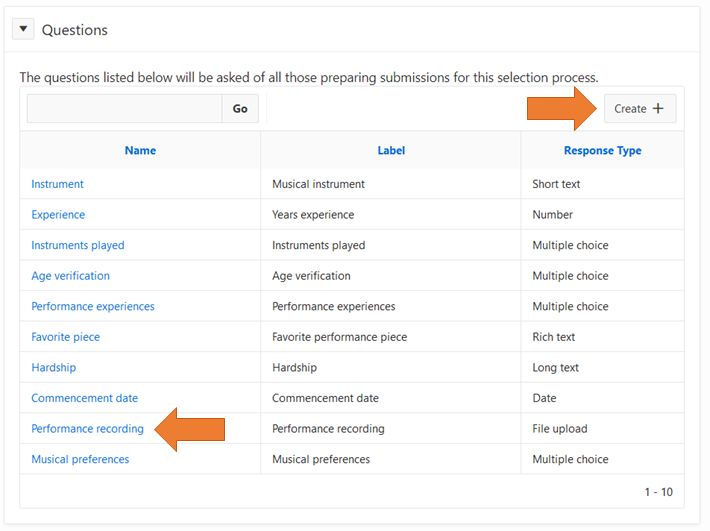Open the Musical preferences question

[x=80, y=460]
